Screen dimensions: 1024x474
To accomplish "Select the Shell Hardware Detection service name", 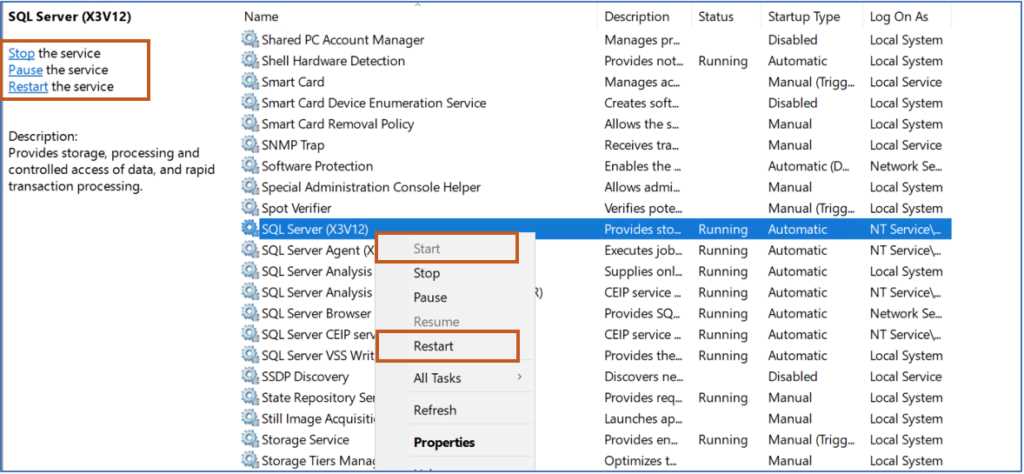I will 333,61.
